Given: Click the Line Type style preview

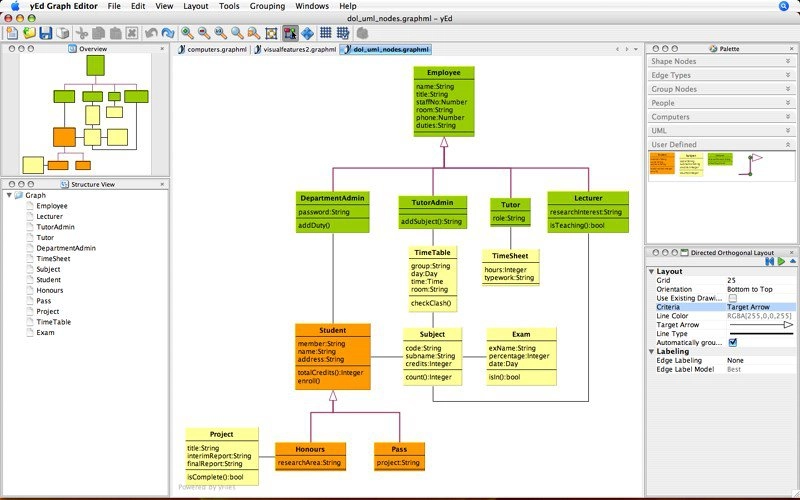Looking at the screenshot, I should pos(761,334).
